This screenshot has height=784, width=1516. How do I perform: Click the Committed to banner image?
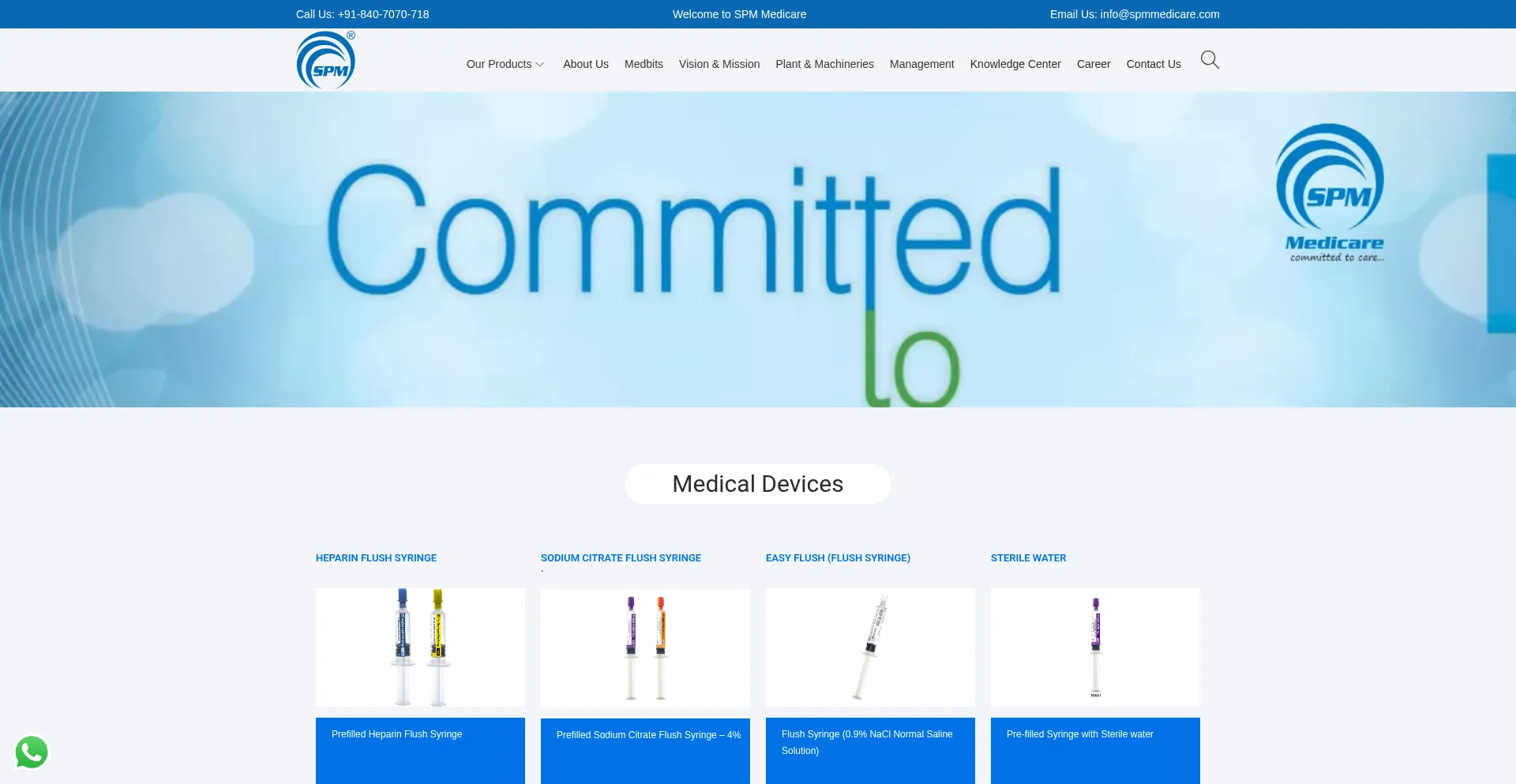758,249
